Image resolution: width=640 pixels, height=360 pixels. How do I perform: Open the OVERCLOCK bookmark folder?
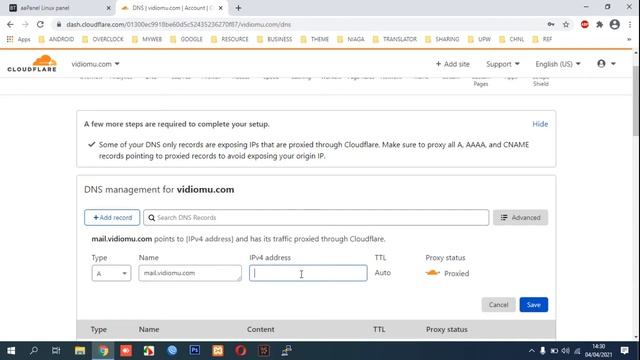103,39
